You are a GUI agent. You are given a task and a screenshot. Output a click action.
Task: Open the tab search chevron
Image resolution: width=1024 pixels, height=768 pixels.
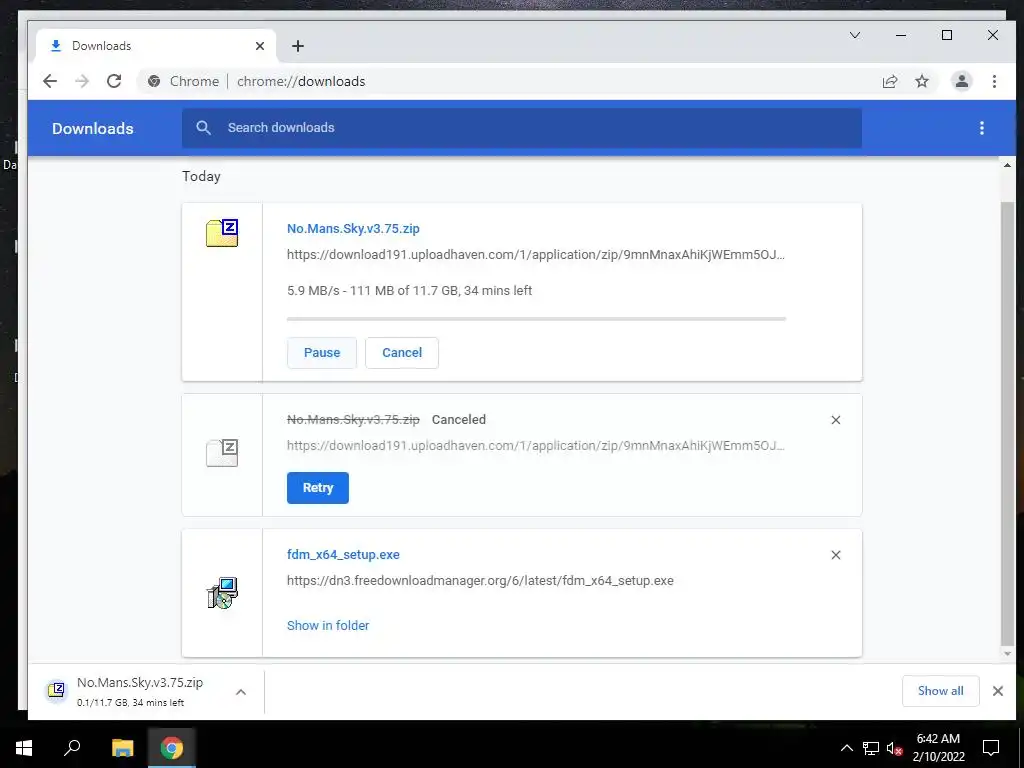(855, 35)
